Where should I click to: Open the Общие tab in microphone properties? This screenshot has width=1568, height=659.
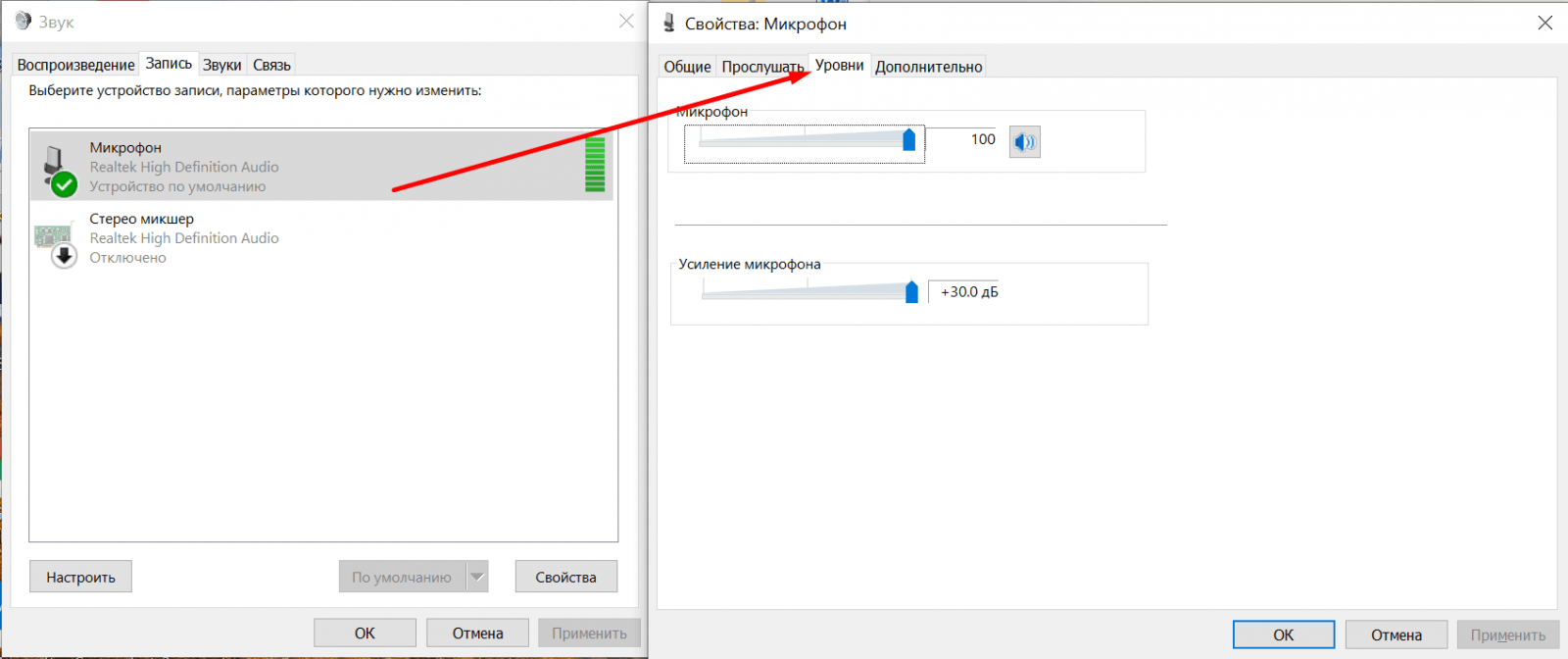(x=687, y=67)
